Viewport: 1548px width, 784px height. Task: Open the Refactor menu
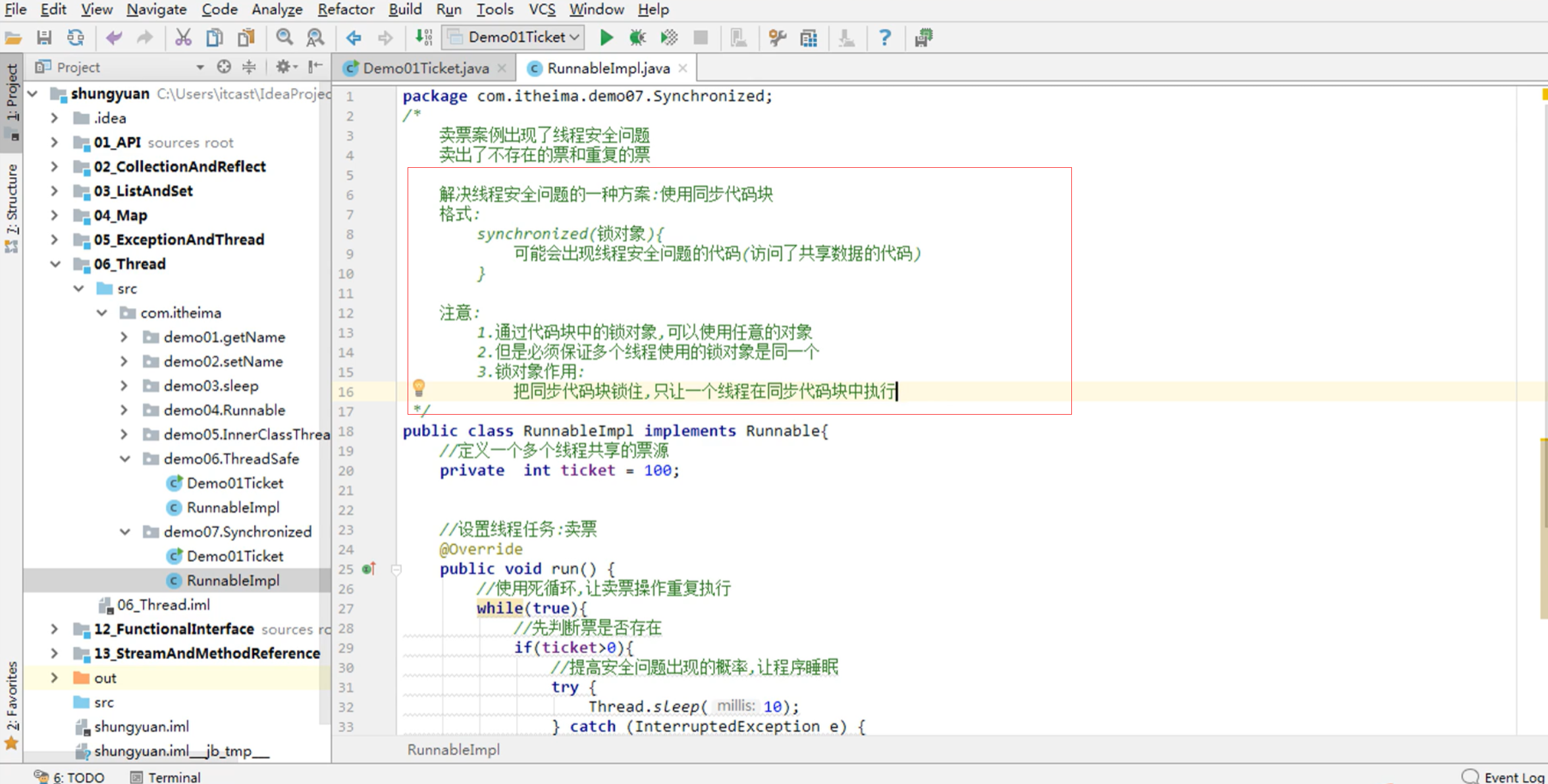coord(345,9)
